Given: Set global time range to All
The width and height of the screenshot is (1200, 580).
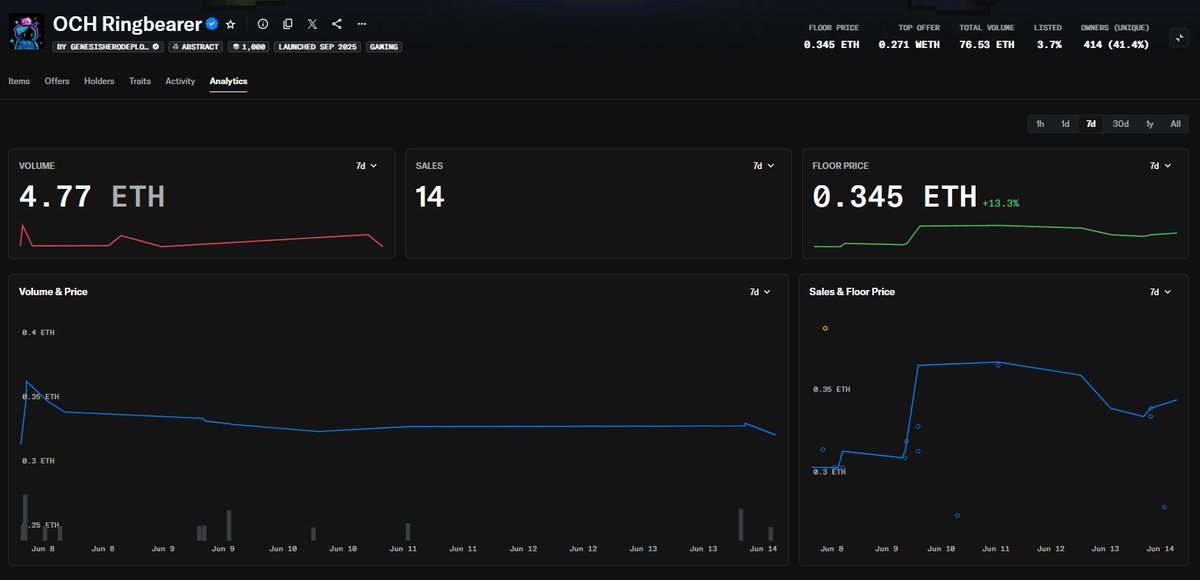Looking at the screenshot, I should [x=1176, y=124].
